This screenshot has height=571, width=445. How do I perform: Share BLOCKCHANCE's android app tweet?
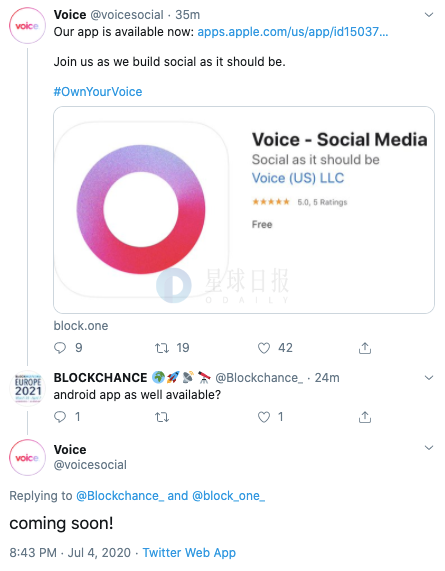coord(365,417)
